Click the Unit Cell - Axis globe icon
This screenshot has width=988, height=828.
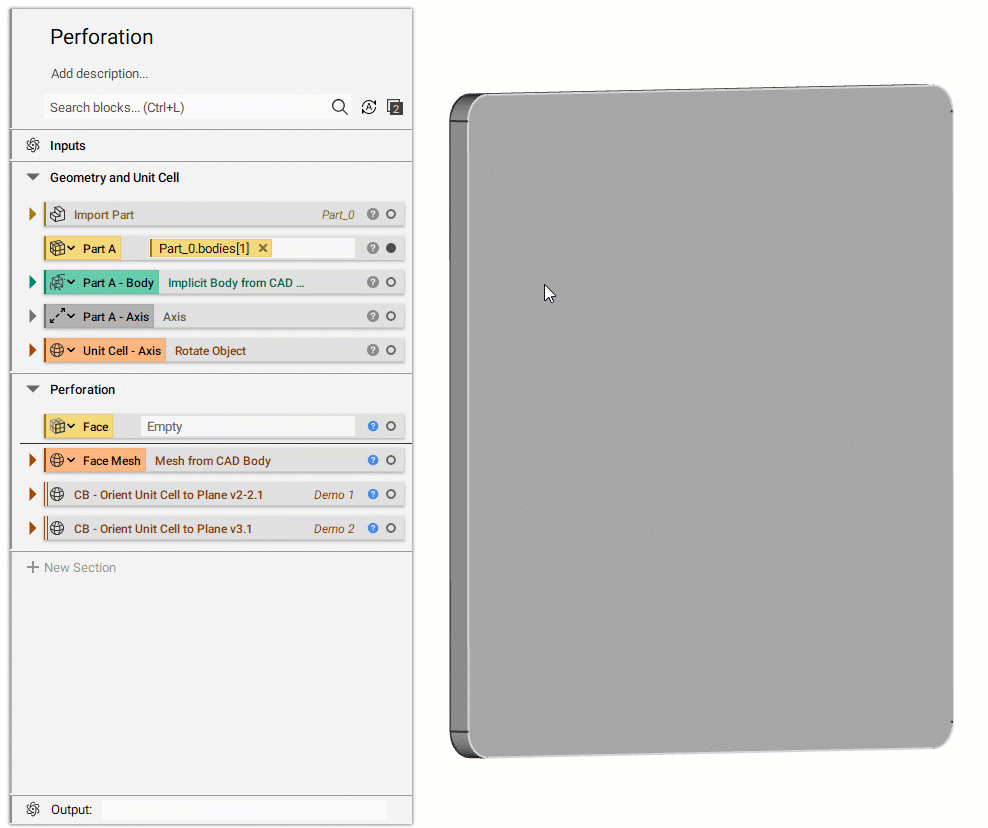pos(57,350)
